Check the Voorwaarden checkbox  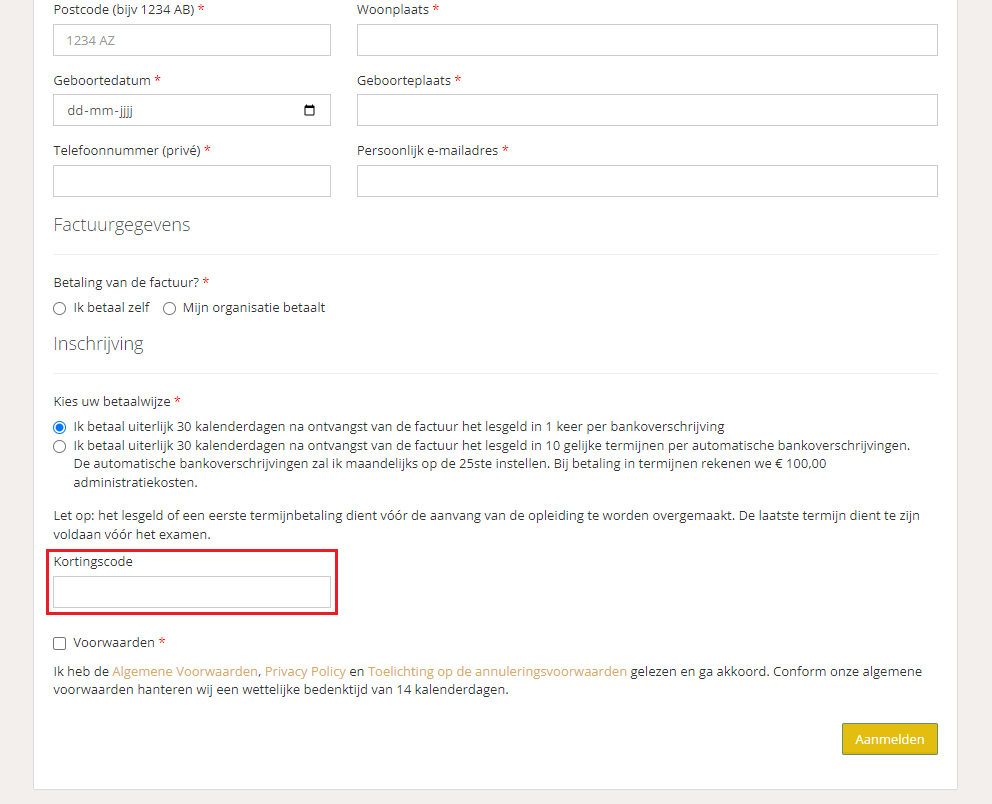point(59,643)
